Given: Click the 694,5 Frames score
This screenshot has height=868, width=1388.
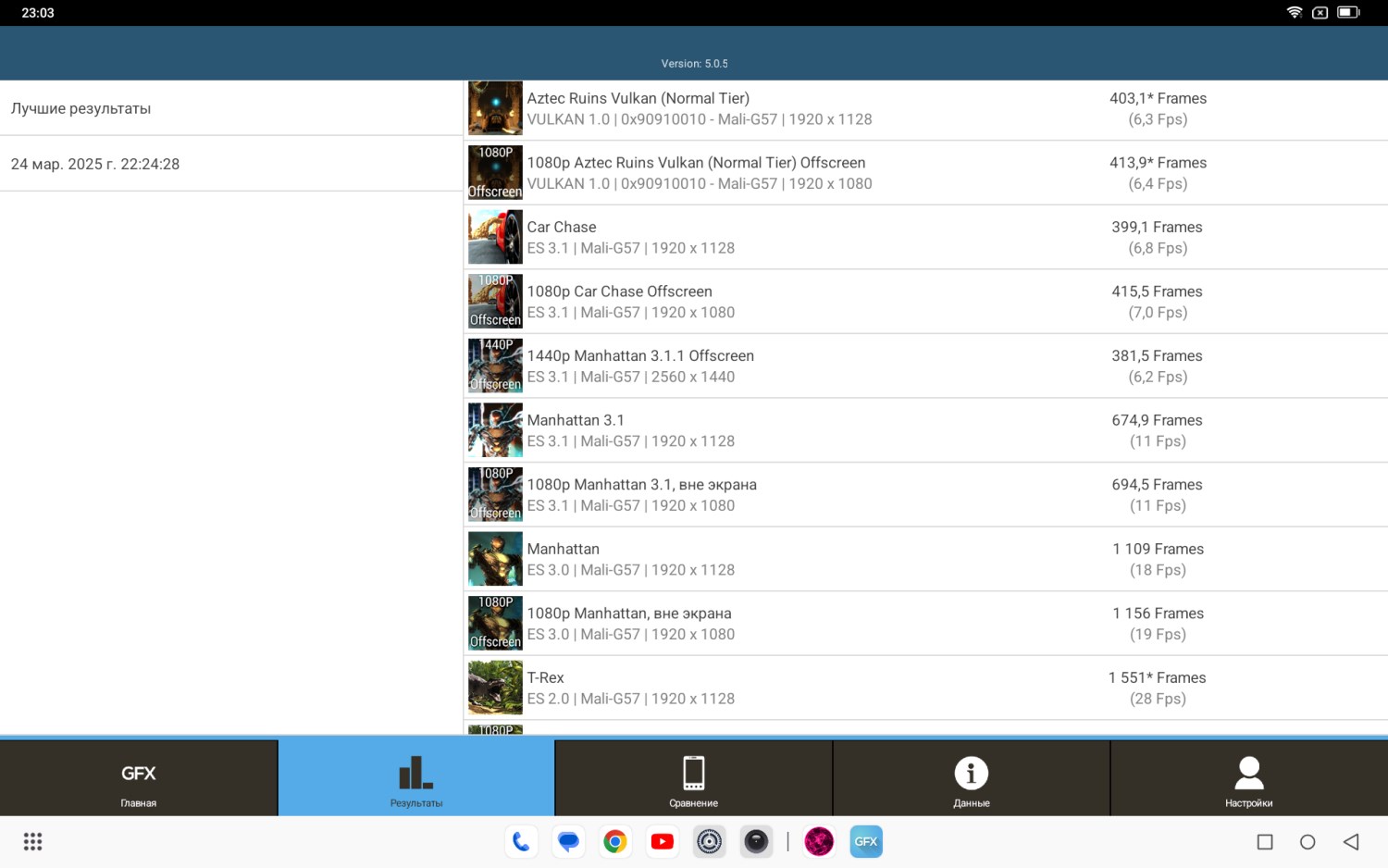Looking at the screenshot, I should tap(1158, 485).
